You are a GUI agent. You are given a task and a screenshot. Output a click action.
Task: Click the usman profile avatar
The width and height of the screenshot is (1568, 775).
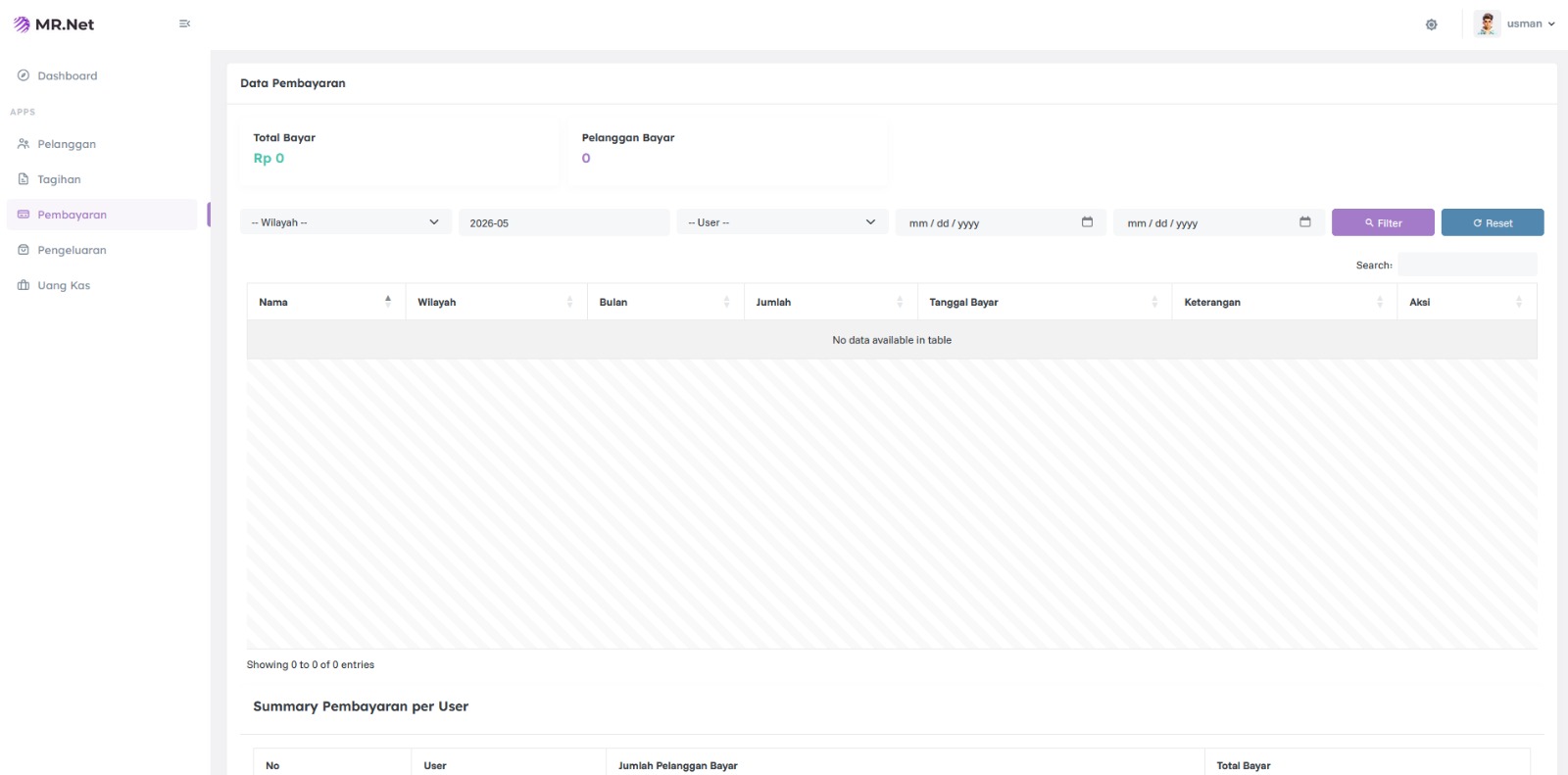pos(1487,24)
